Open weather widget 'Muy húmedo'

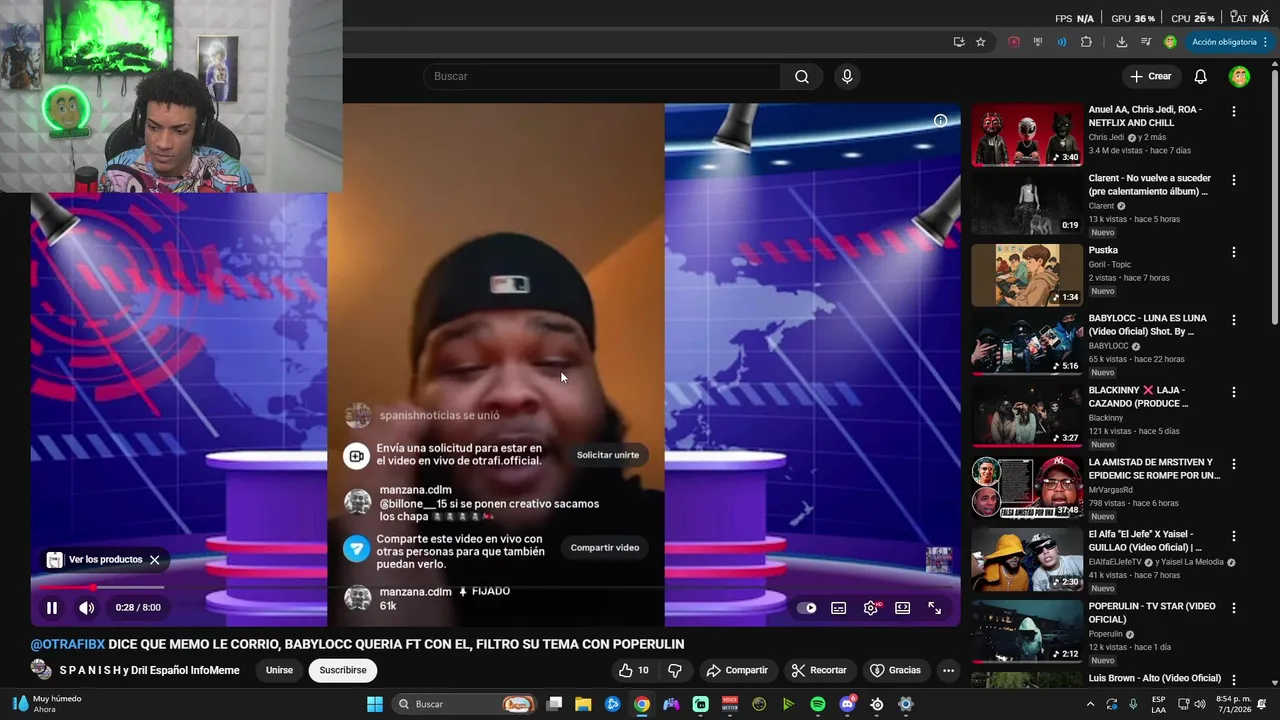(x=48, y=704)
